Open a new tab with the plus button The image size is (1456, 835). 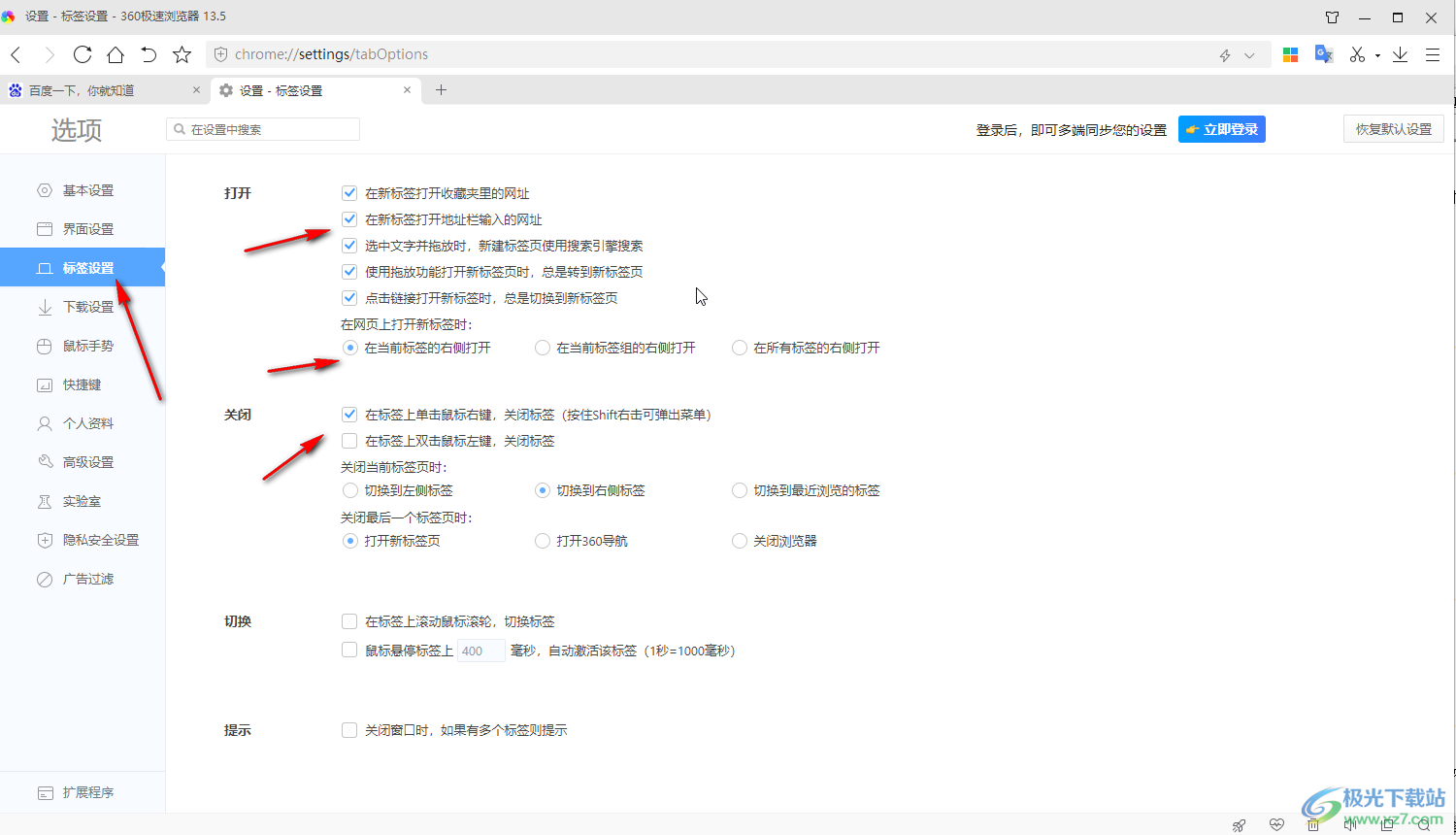coord(441,90)
